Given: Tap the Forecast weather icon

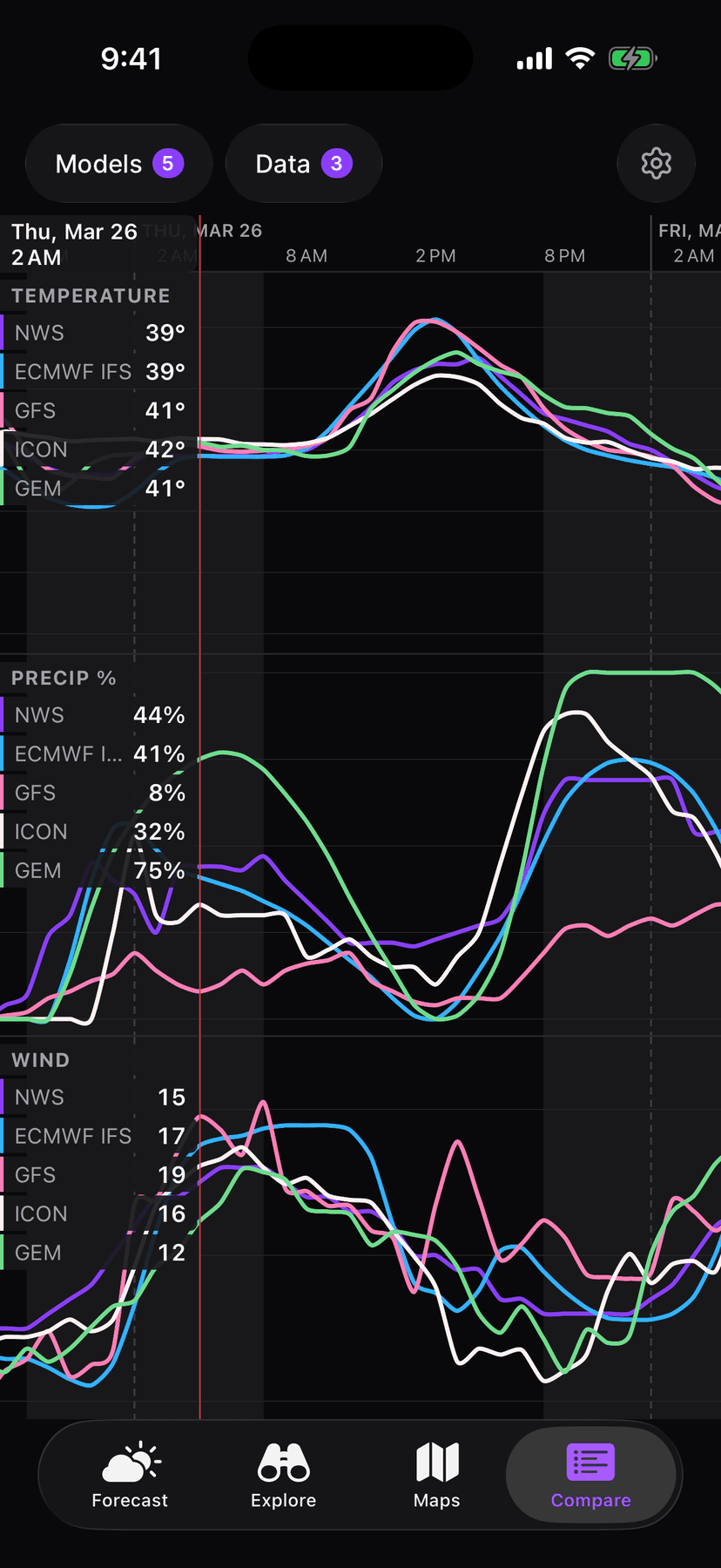Looking at the screenshot, I should coord(131,1462).
